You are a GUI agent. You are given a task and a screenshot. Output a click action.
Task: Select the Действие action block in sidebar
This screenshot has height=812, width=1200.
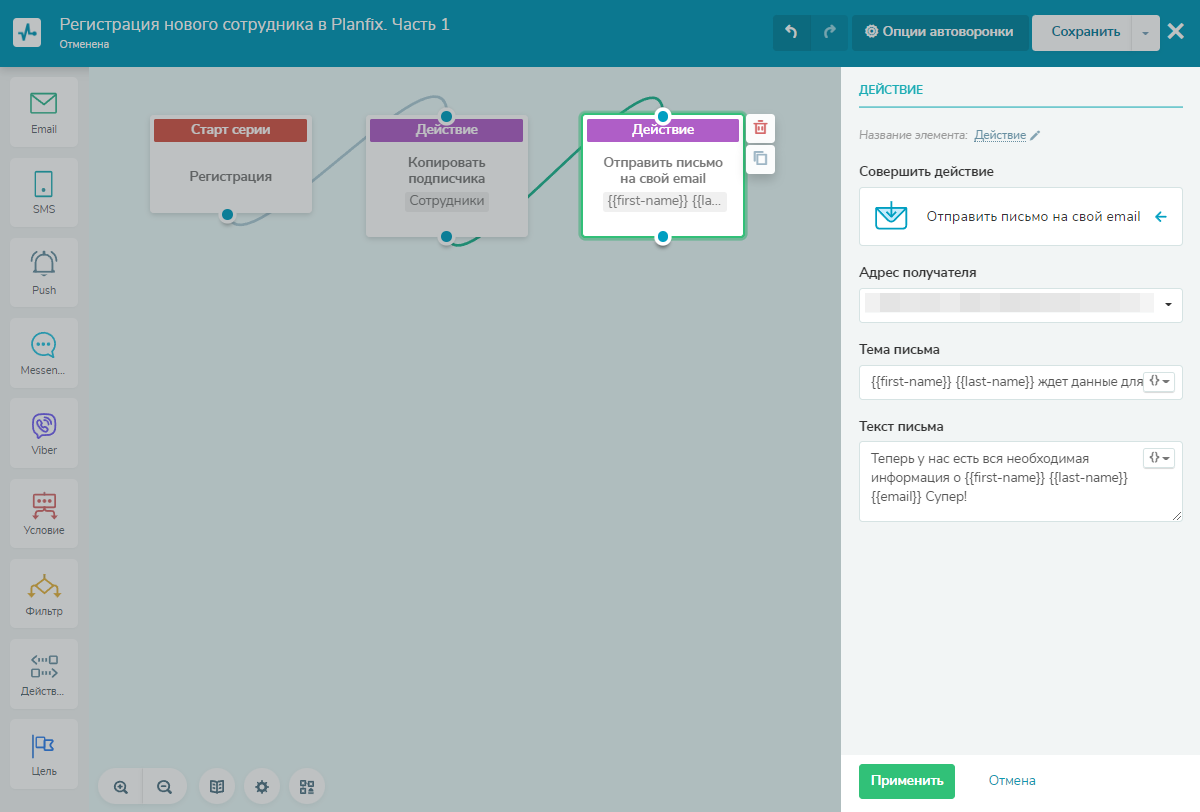point(44,674)
